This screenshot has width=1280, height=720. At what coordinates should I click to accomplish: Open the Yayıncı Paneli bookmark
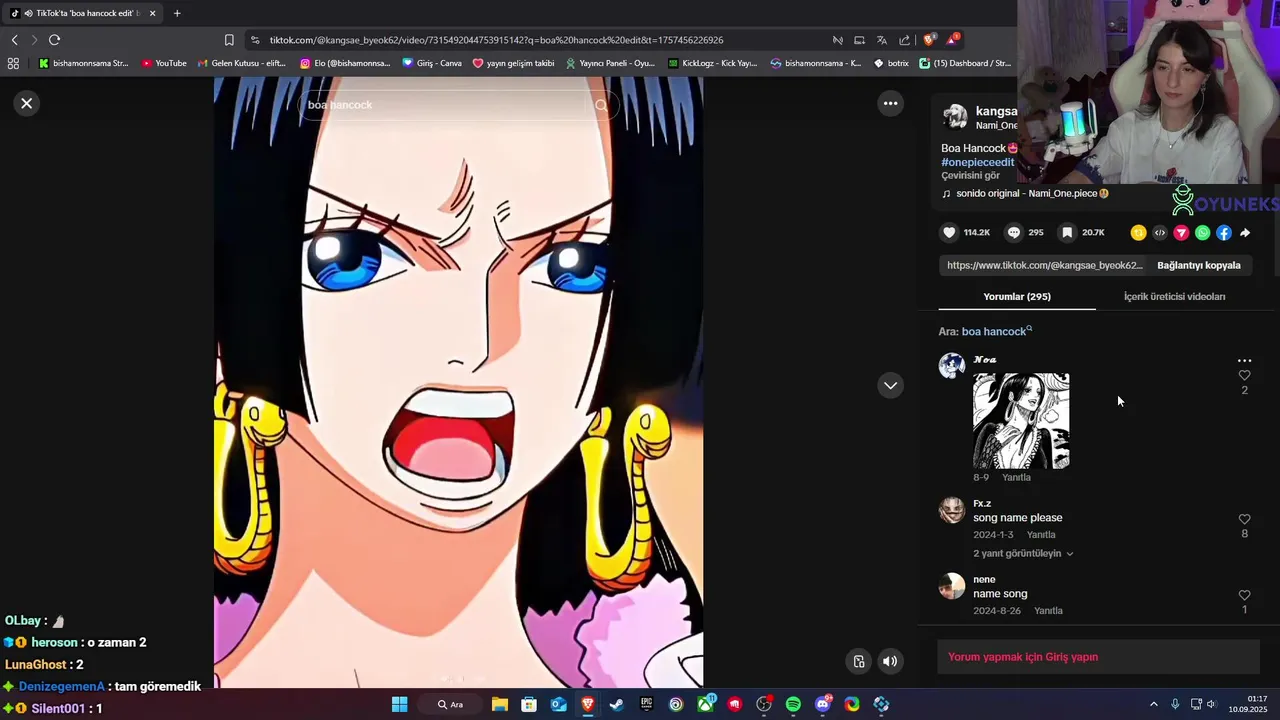point(610,63)
